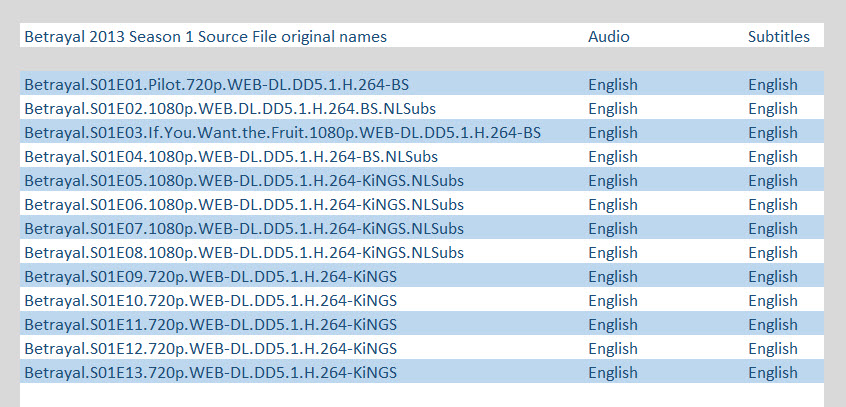Screen dimensions: 846x407
Task: Click the Audio 'English' cell for S01E06
Action: (x=613, y=206)
